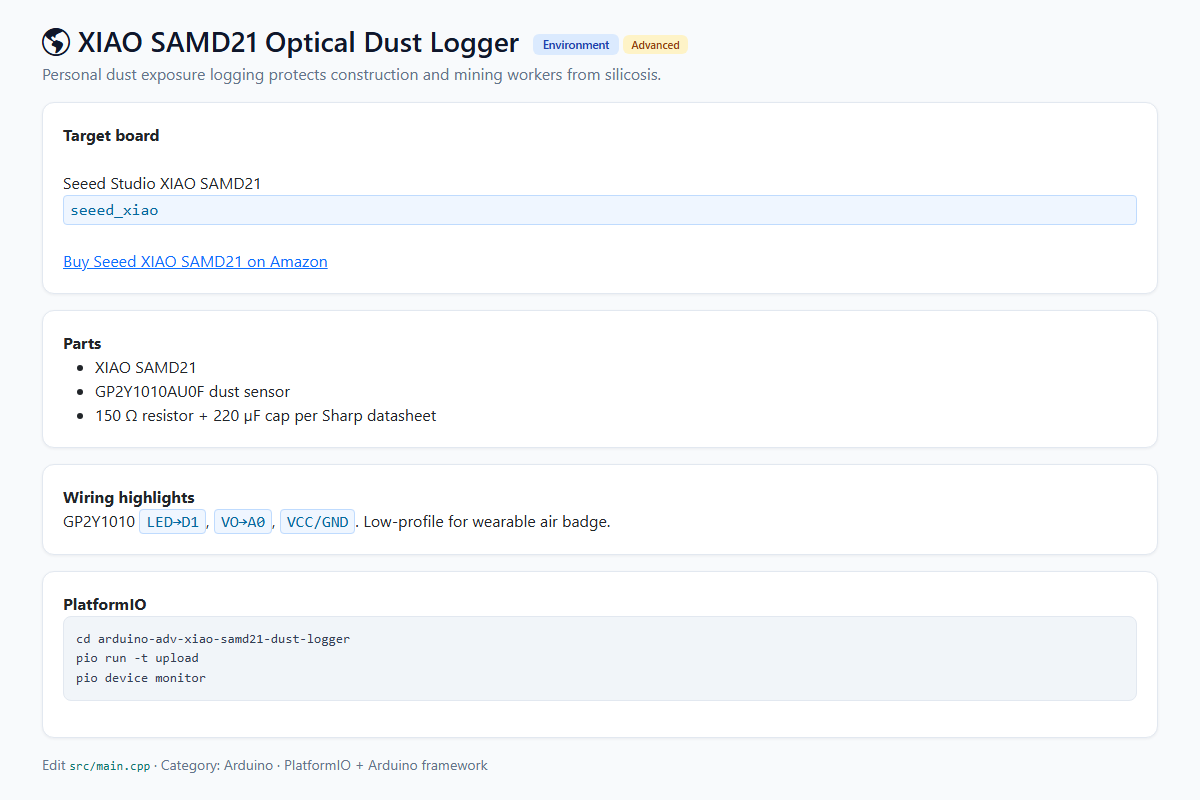Click the Advanced difficulty badge

655,45
